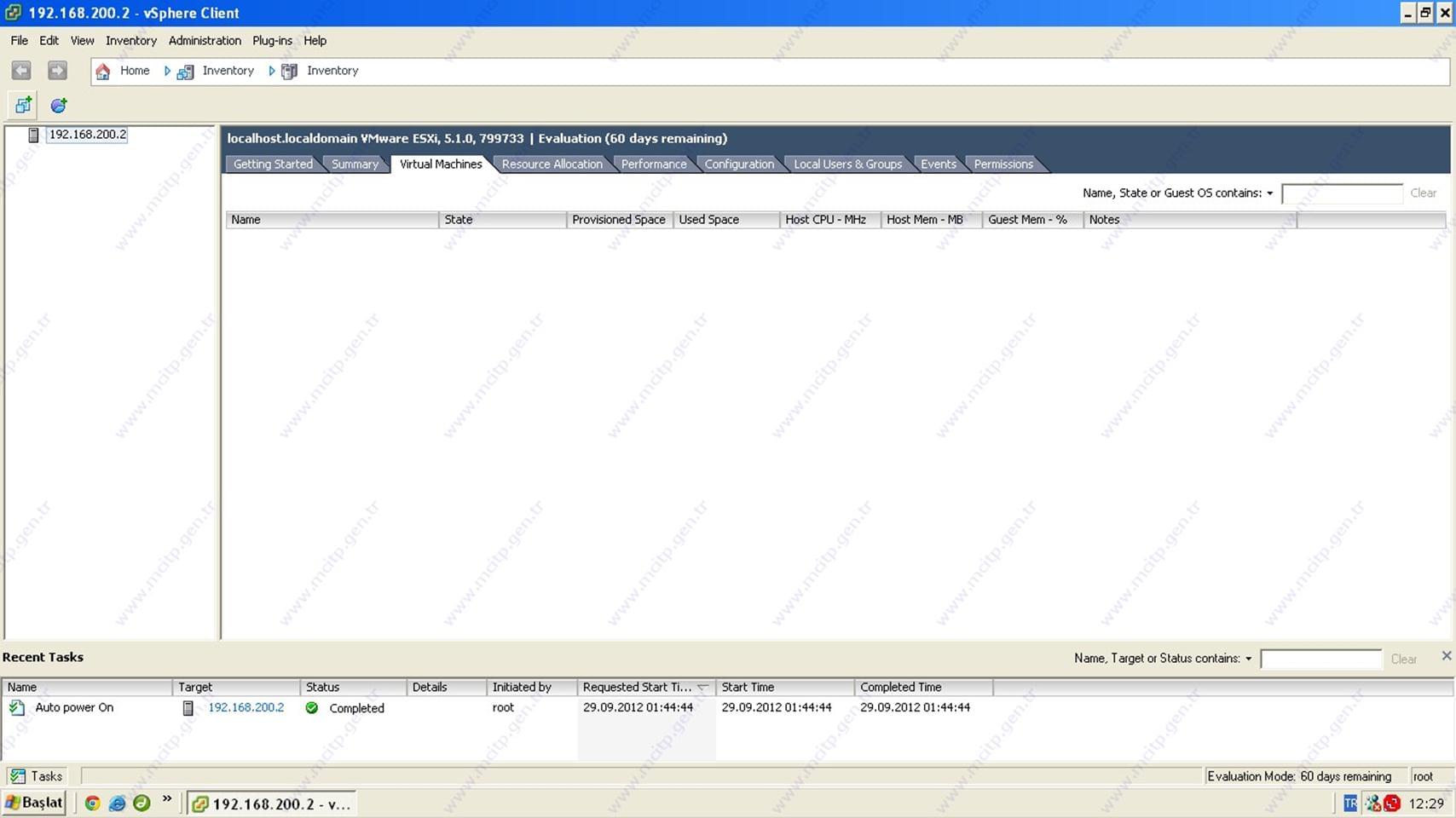Expand Name, State or Guest OS filter dropdown

click(x=1269, y=193)
